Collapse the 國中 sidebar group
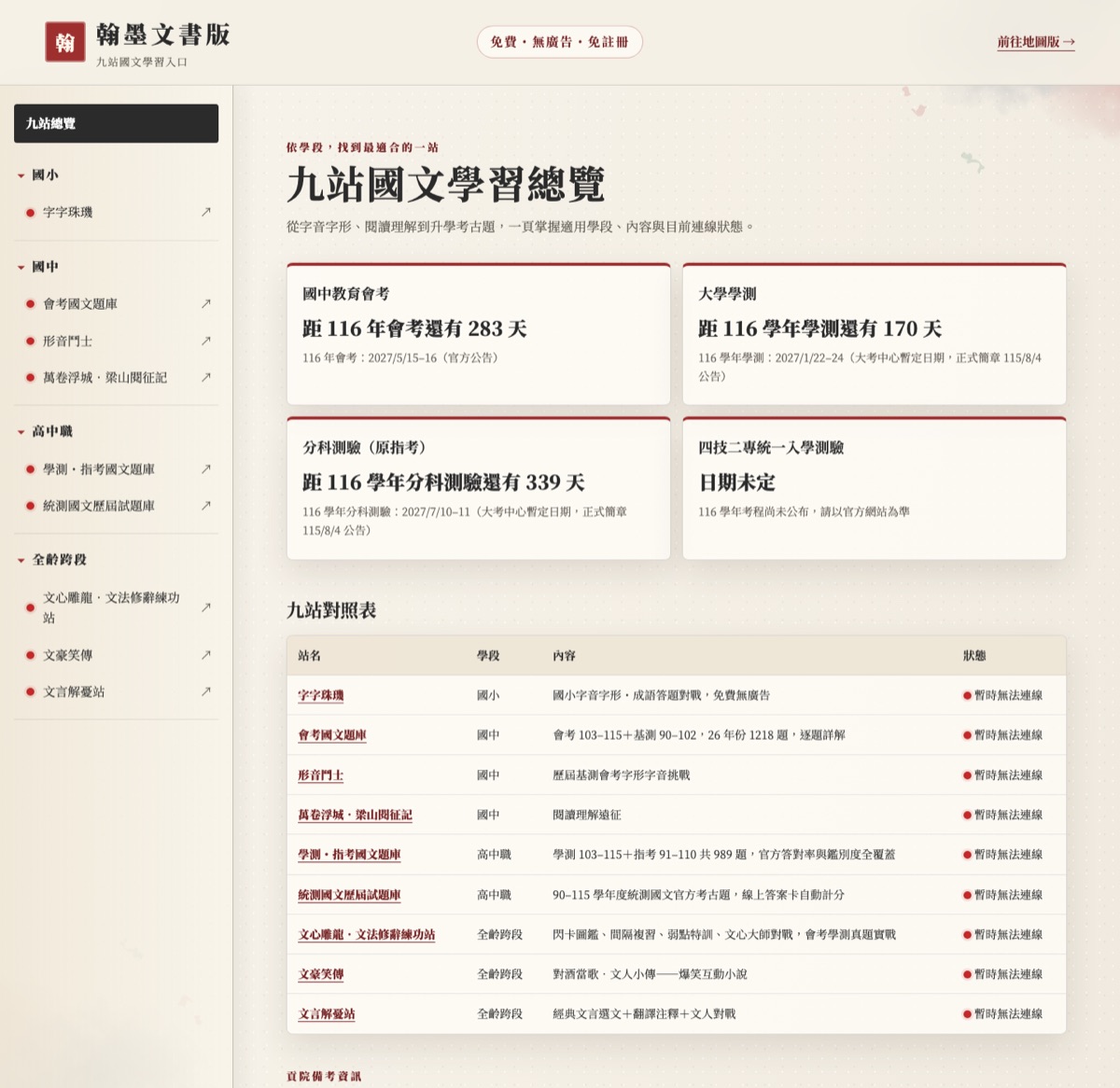 click(x=37, y=266)
